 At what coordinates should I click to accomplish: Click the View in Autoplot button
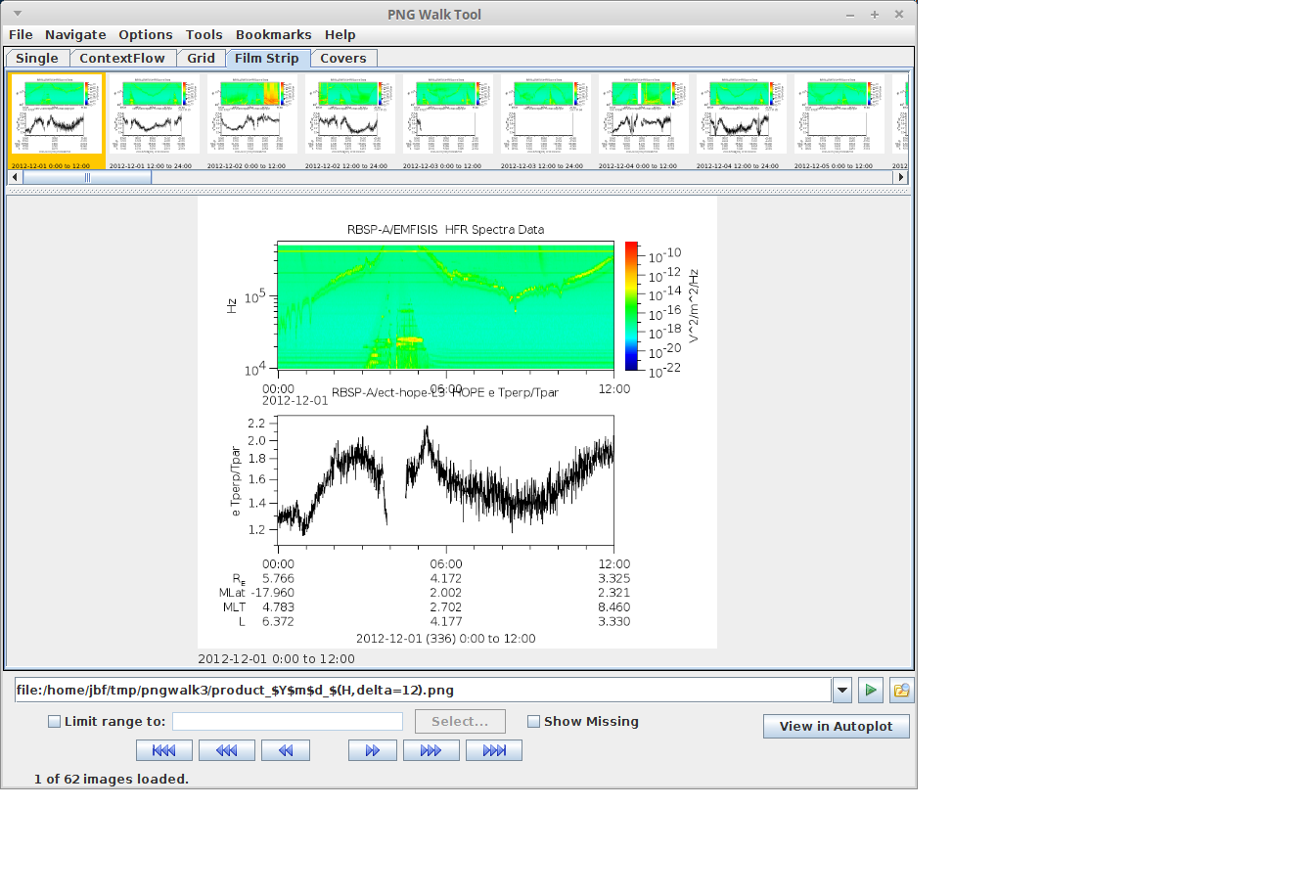point(836,726)
